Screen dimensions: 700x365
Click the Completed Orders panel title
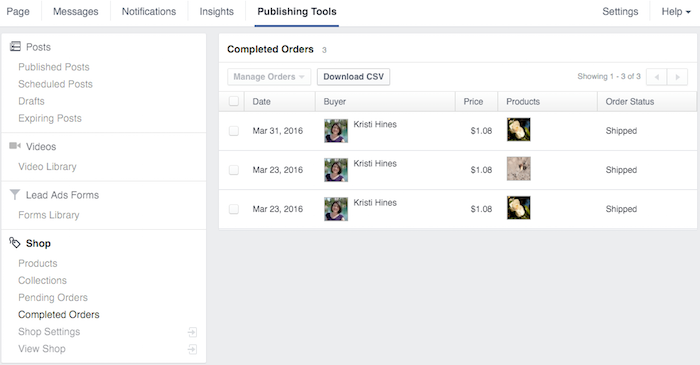pyautogui.click(x=270, y=50)
